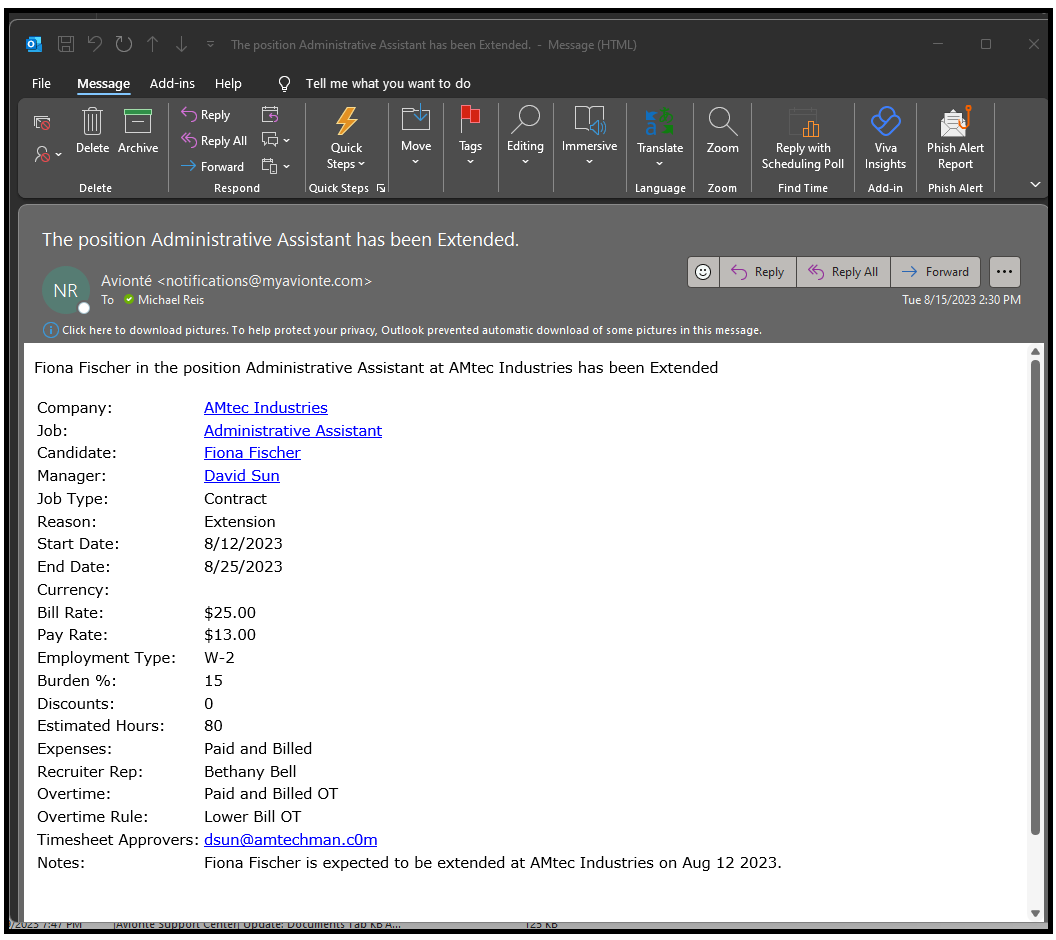Screen dimensions: 1056x940
Task: Undo the last action
Action: (95, 43)
